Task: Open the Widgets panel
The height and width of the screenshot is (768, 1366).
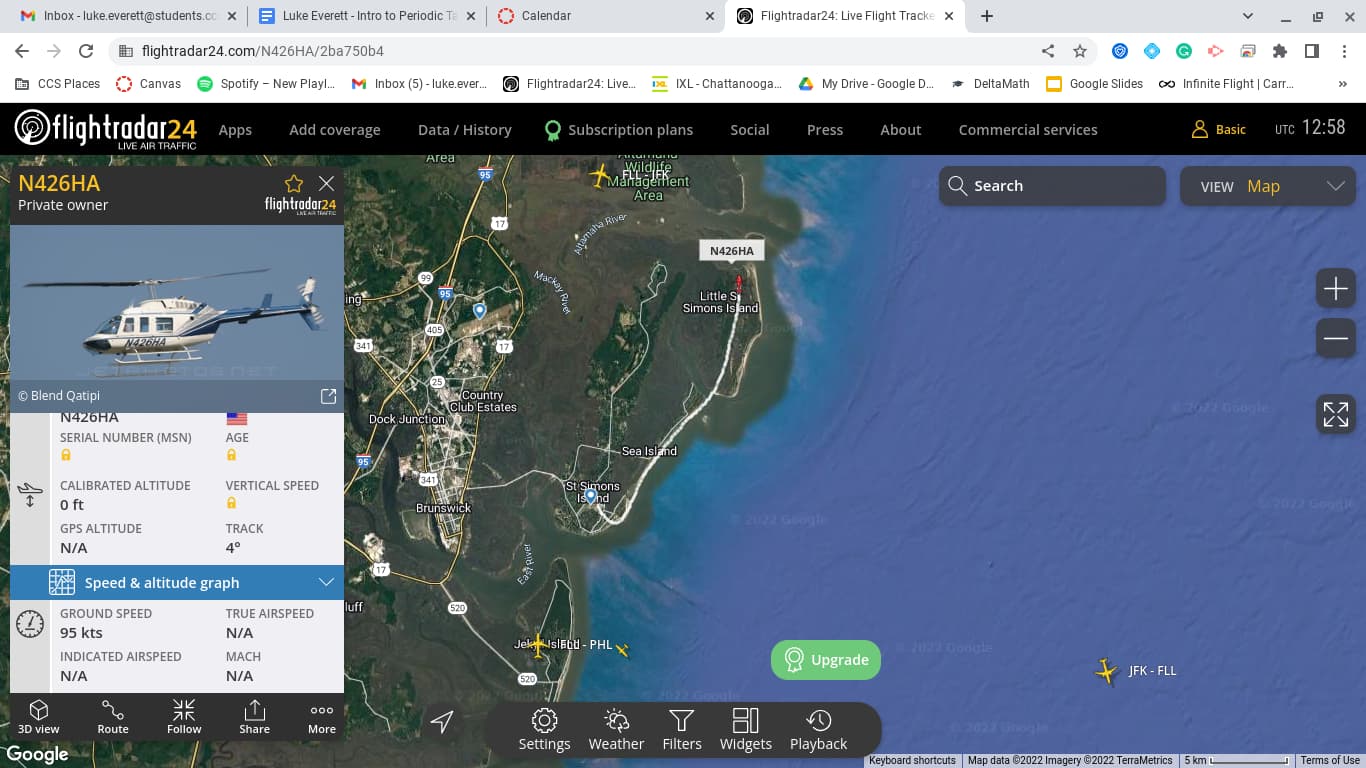Action: 746,730
